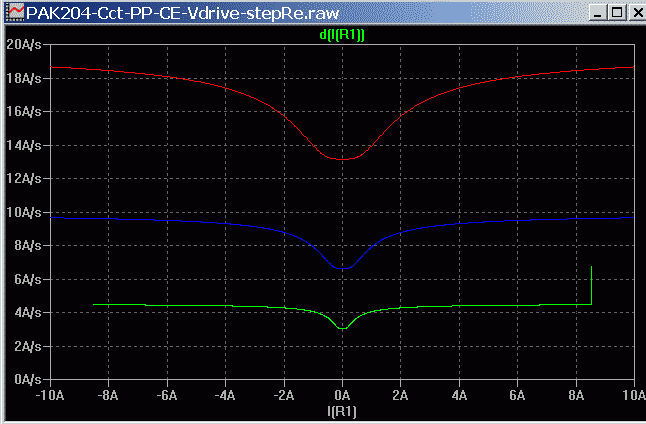
Task: Click the -6A horizontal axis tick label
Action: point(167,396)
